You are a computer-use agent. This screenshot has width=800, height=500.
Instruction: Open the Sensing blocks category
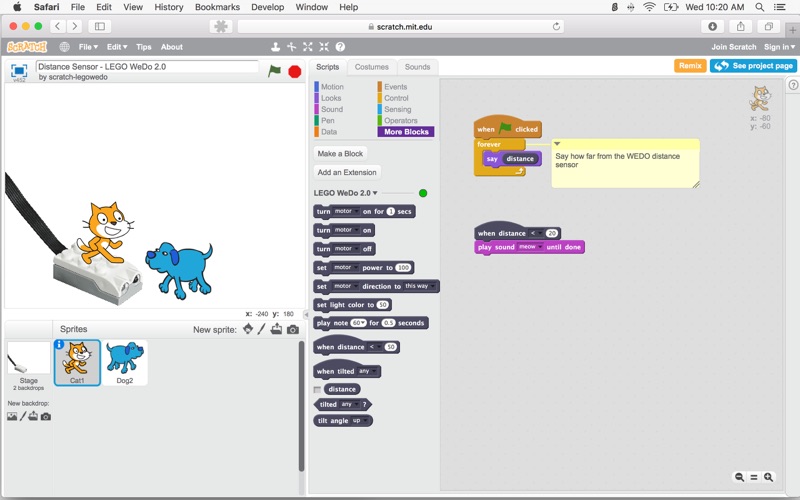coord(397,109)
